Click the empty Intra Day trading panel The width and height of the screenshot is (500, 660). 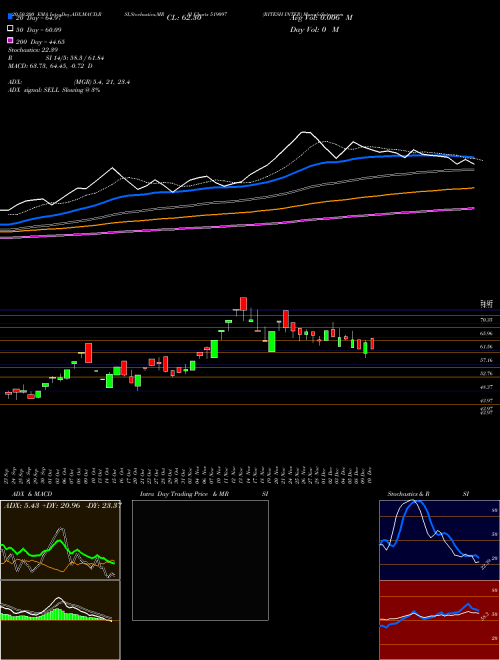point(200,560)
